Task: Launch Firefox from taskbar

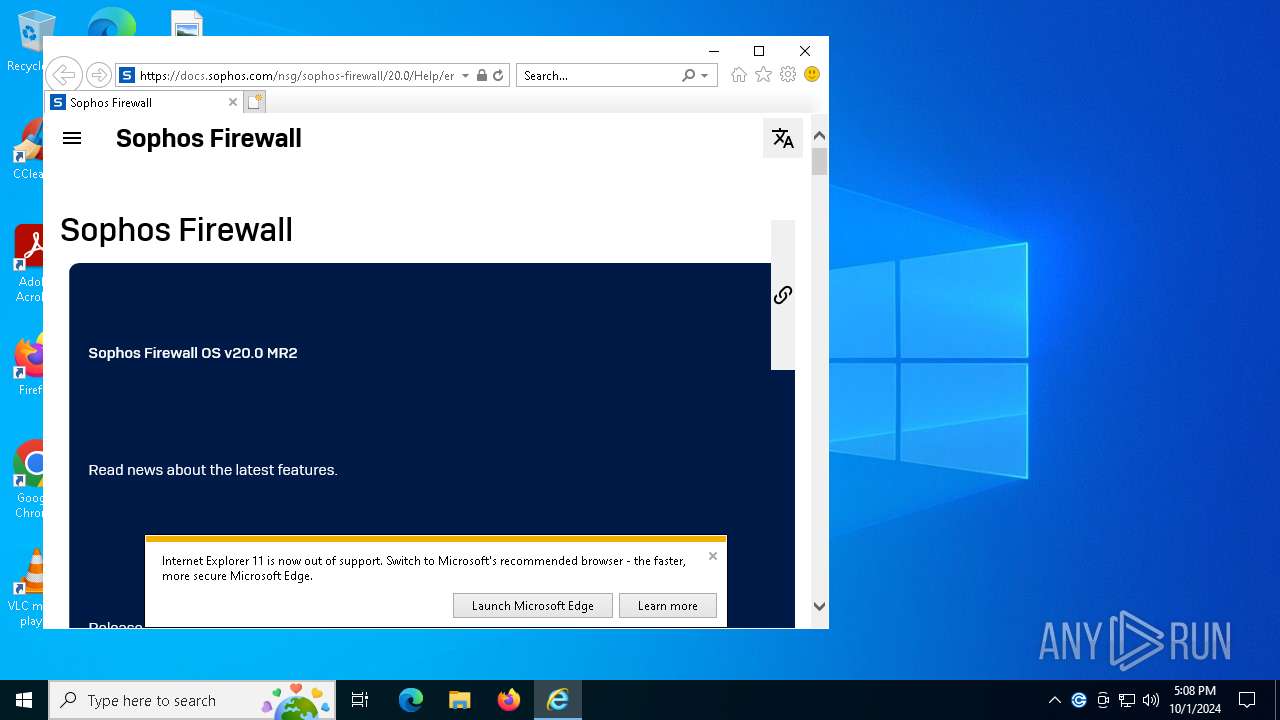Action: pyautogui.click(x=509, y=700)
